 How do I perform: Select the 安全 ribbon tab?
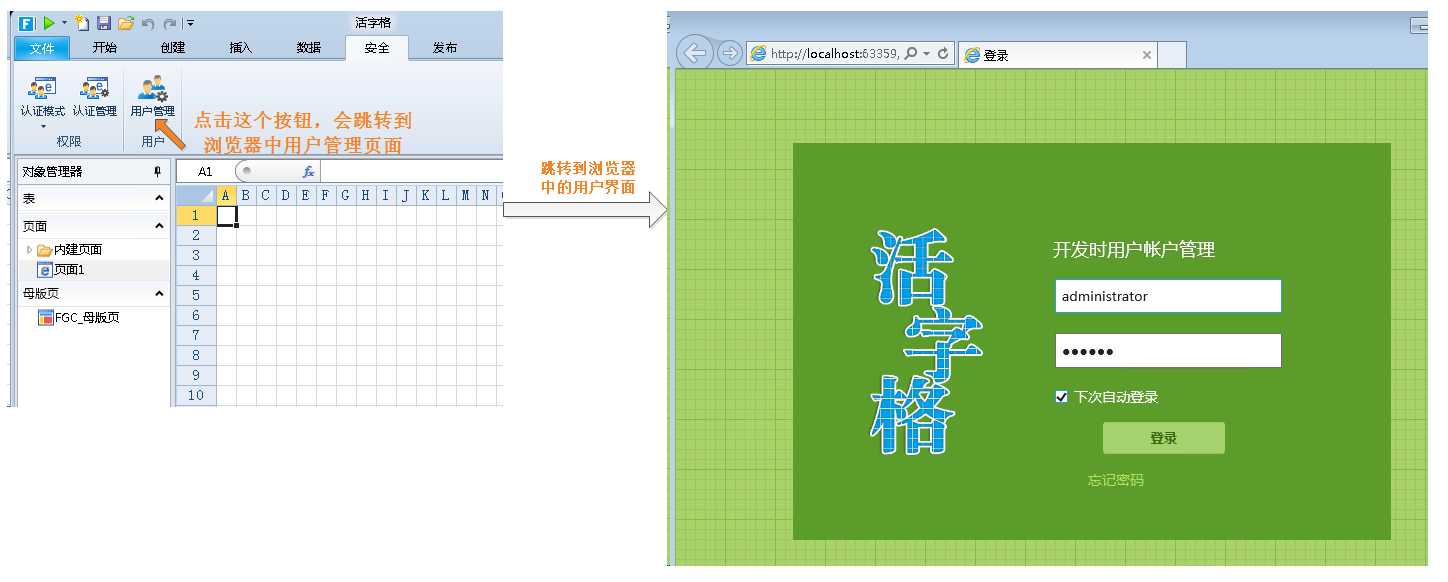click(376, 47)
